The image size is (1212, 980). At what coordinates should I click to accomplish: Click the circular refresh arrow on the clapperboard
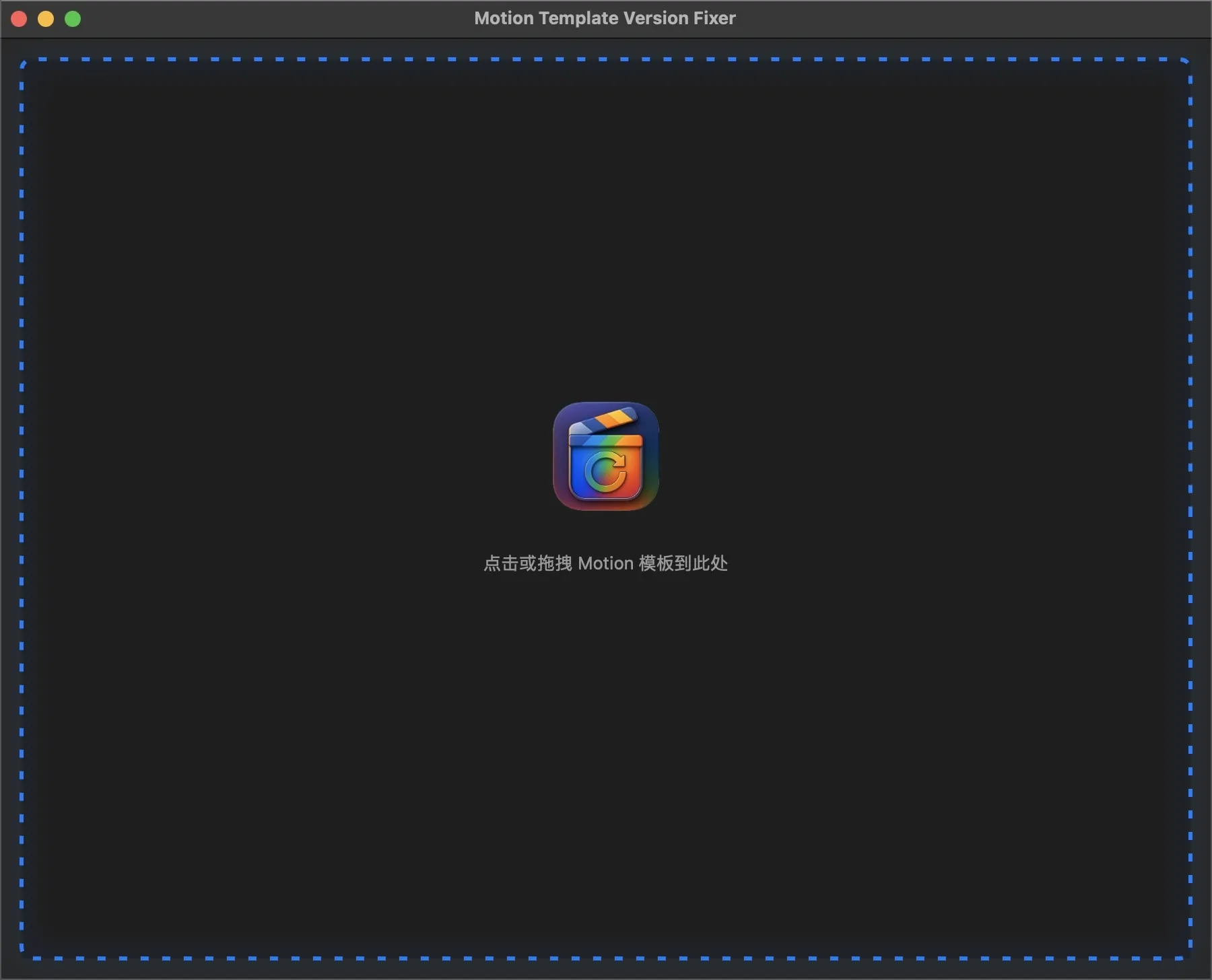605,471
